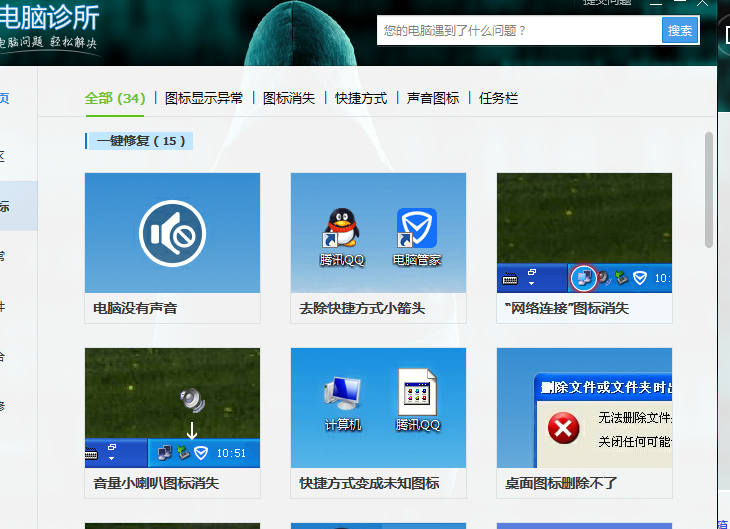The width and height of the screenshot is (730, 529).
Task: Click the 计算机 monitor icon
Action: point(343,391)
